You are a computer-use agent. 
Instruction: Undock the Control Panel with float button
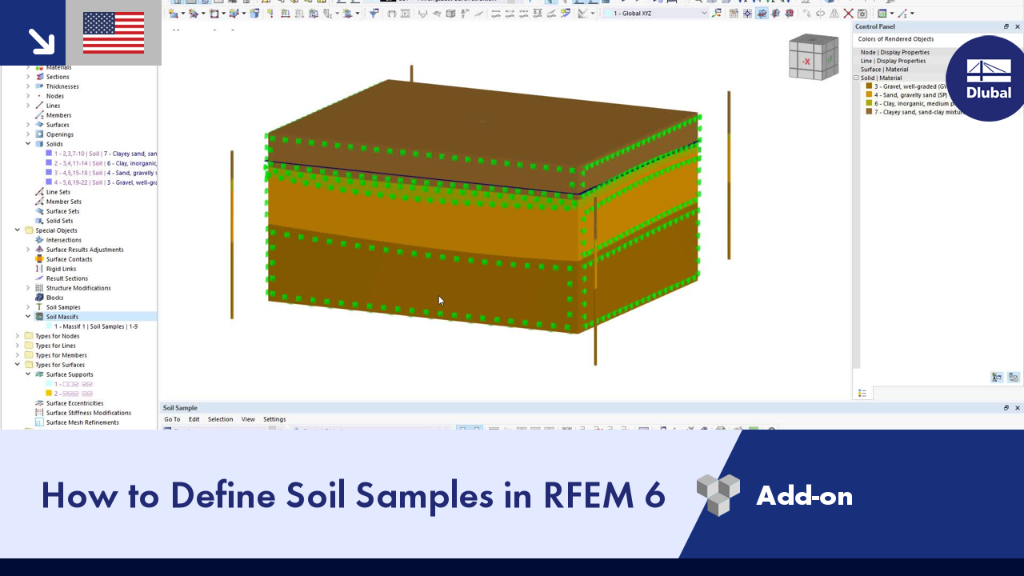coord(1006,27)
